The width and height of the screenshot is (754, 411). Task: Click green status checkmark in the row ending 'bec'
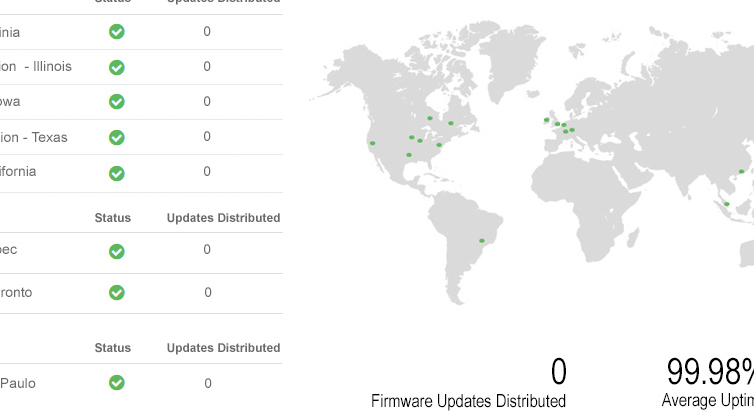coord(117,251)
